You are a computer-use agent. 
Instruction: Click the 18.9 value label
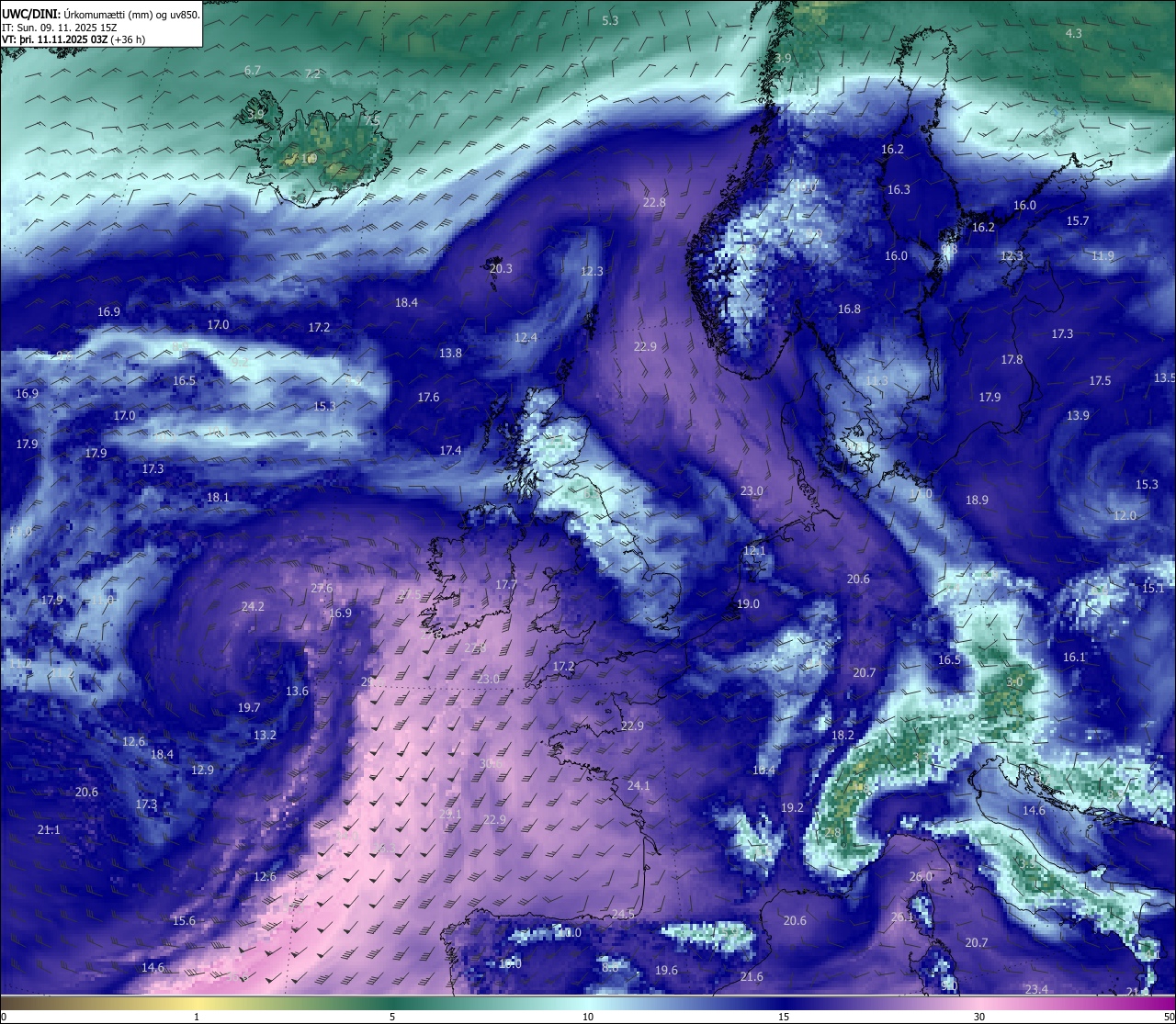coord(977,500)
